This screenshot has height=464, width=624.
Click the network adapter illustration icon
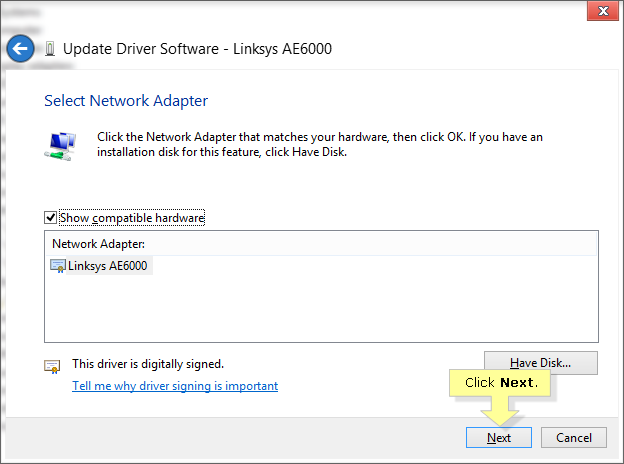tap(60, 146)
